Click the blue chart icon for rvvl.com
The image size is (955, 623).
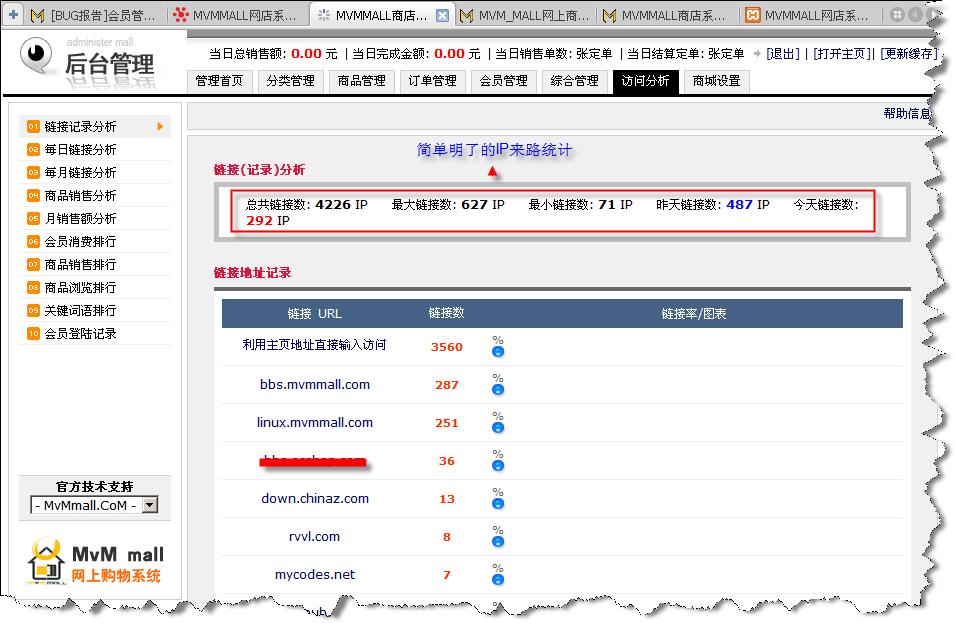(x=498, y=541)
